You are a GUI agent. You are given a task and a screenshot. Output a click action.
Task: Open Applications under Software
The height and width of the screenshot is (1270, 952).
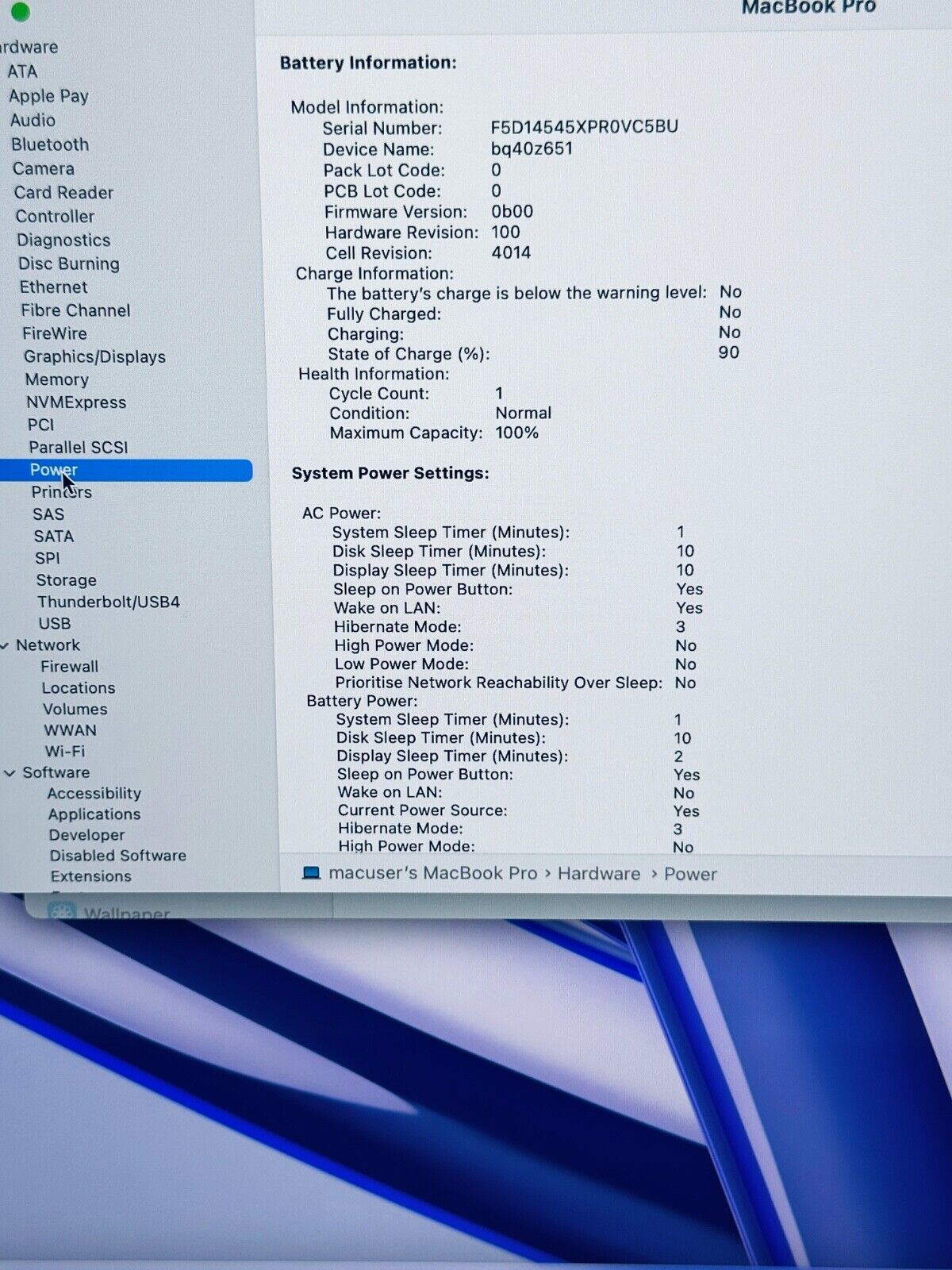[94, 814]
